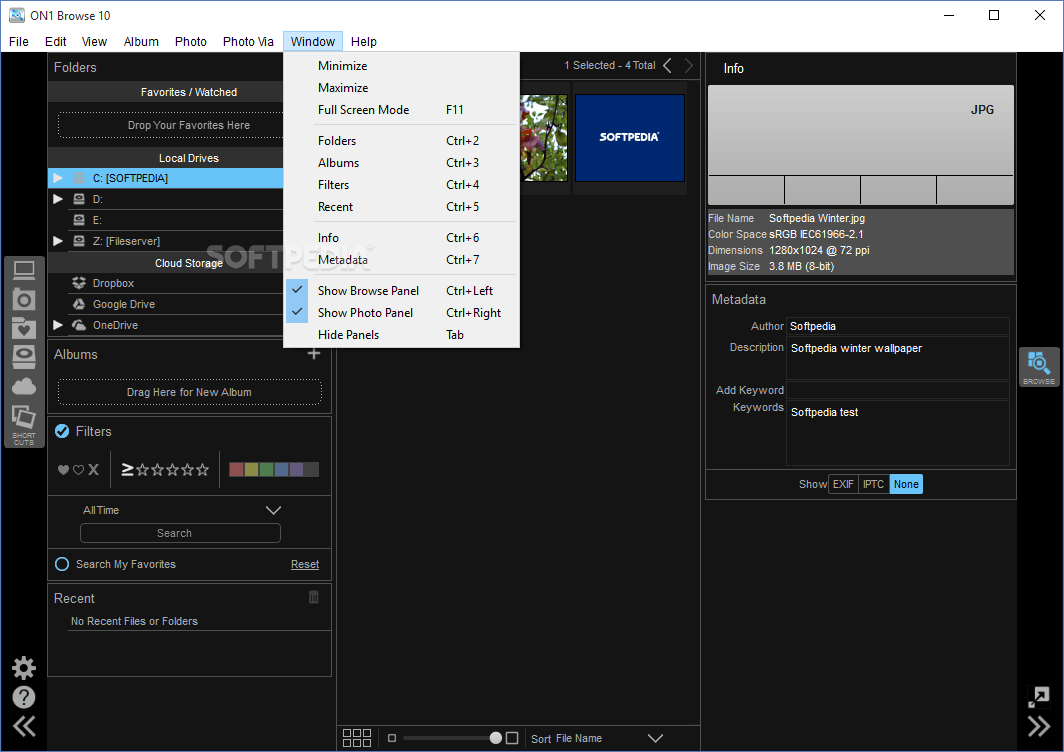Select None metadata display option

906,484
